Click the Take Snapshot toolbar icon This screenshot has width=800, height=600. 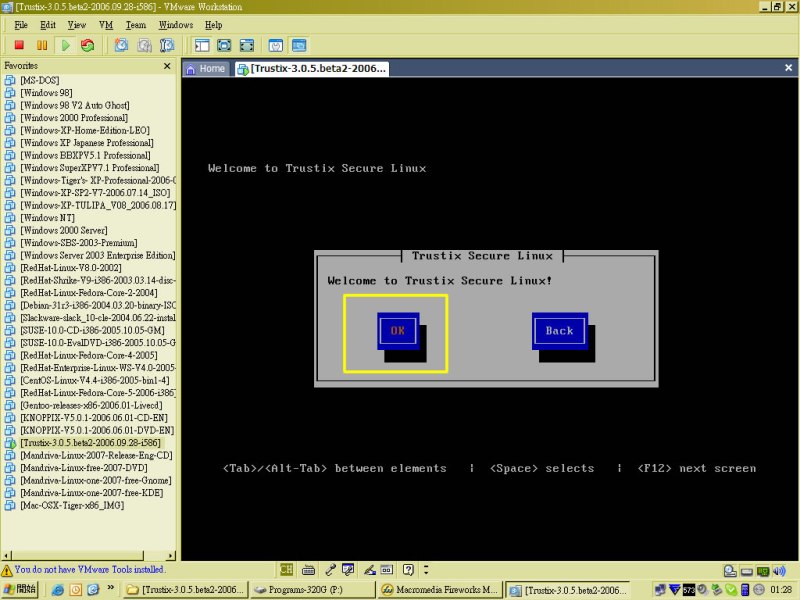[x=121, y=45]
